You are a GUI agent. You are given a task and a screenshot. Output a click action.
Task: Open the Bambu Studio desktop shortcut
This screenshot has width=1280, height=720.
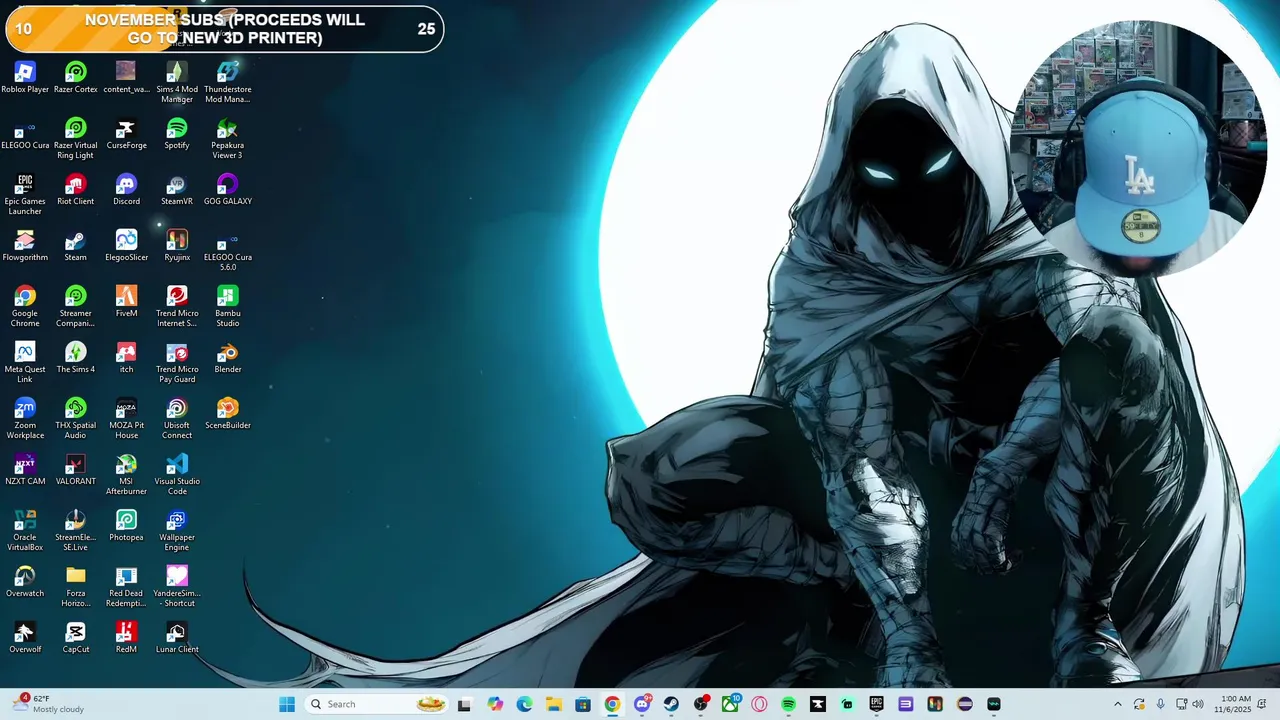(x=228, y=306)
